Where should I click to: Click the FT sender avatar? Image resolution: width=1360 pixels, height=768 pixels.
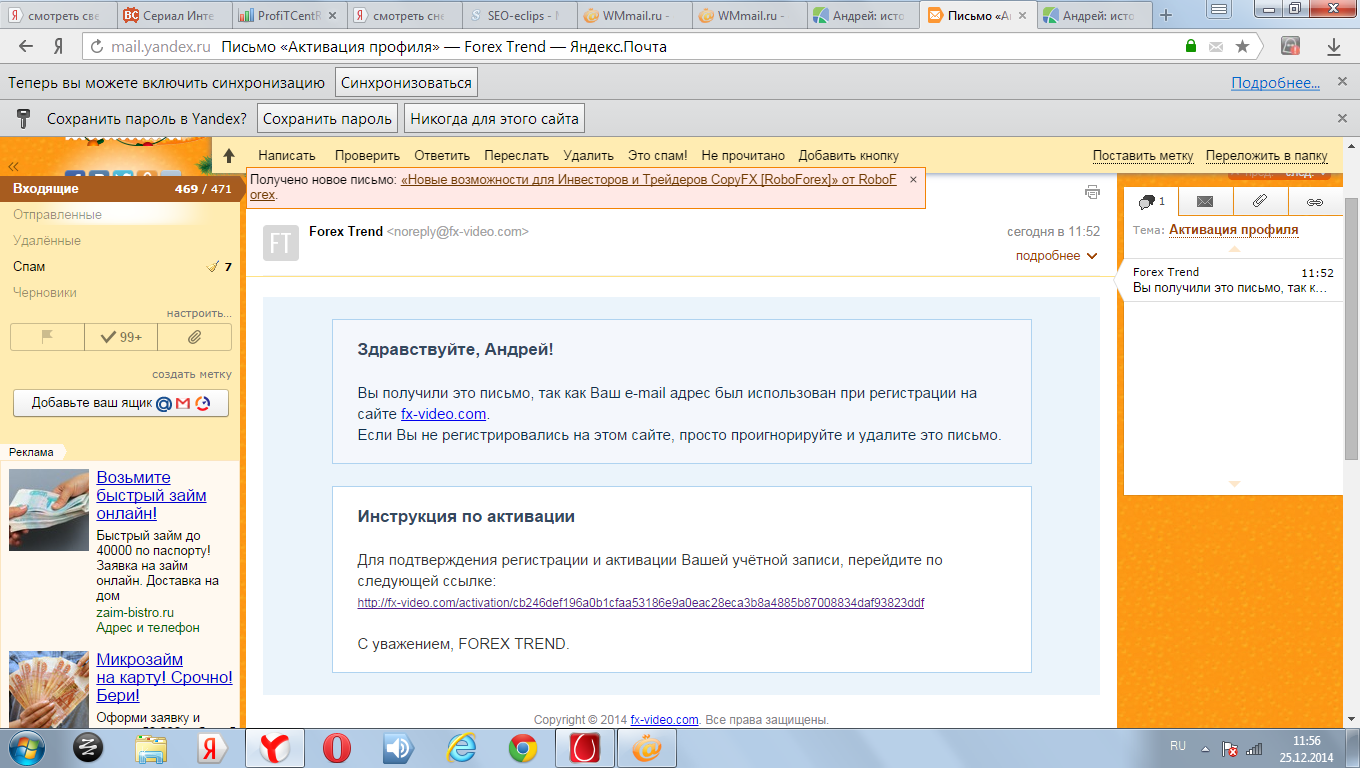(281, 243)
